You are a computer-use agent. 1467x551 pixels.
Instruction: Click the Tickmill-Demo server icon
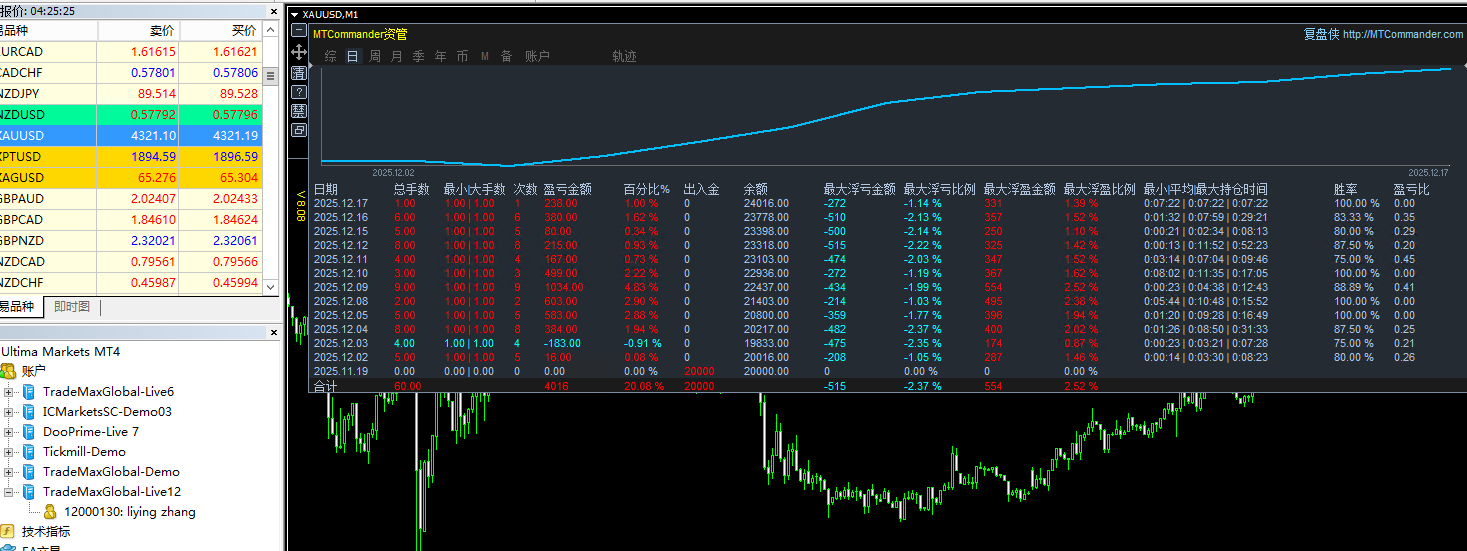tap(29, 451)
